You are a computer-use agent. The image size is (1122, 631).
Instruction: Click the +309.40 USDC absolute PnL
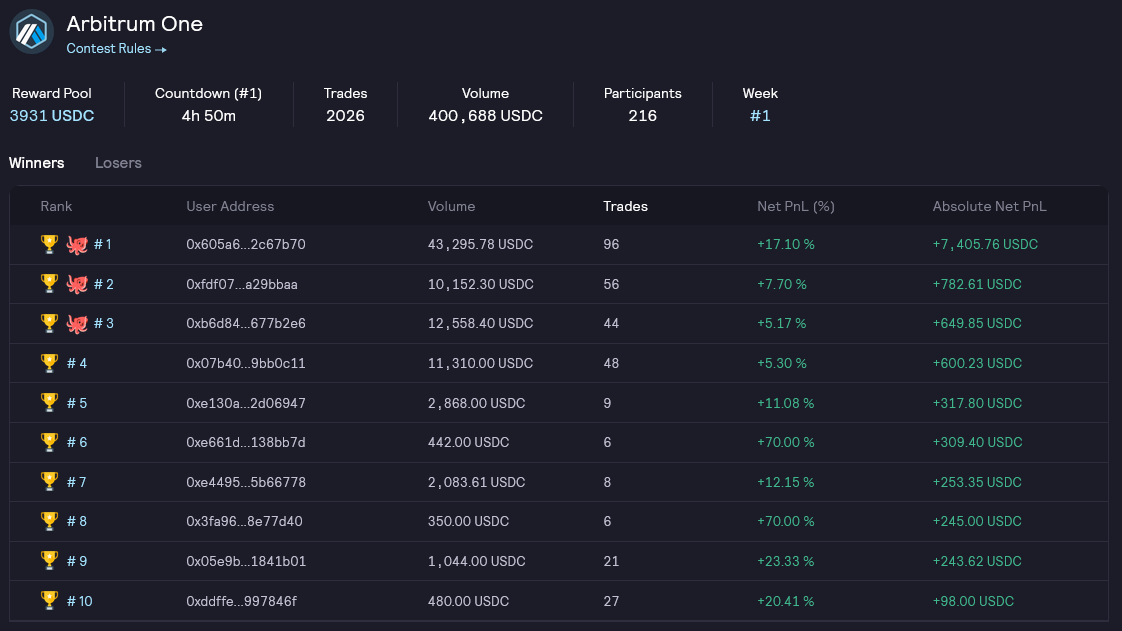[977, 443]
